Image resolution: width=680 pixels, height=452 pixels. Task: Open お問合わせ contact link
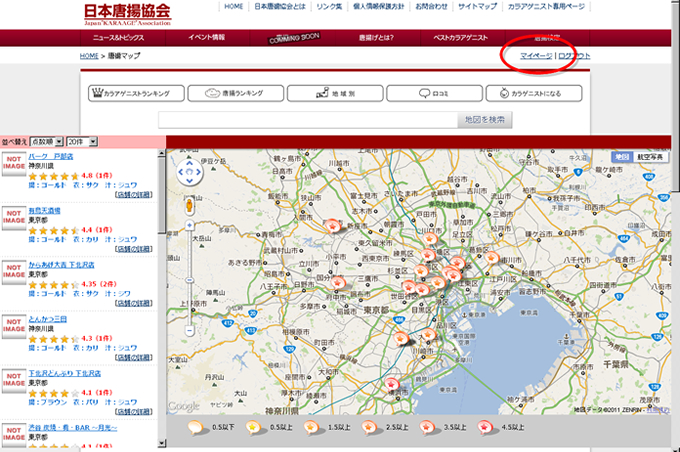tap(432, 7)
